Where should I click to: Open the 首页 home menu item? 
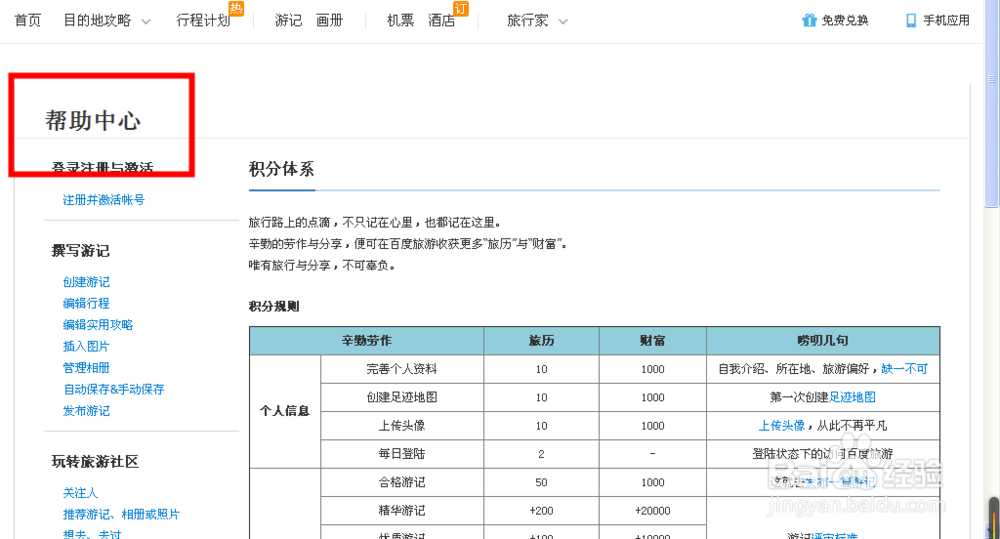pos(27,20)
